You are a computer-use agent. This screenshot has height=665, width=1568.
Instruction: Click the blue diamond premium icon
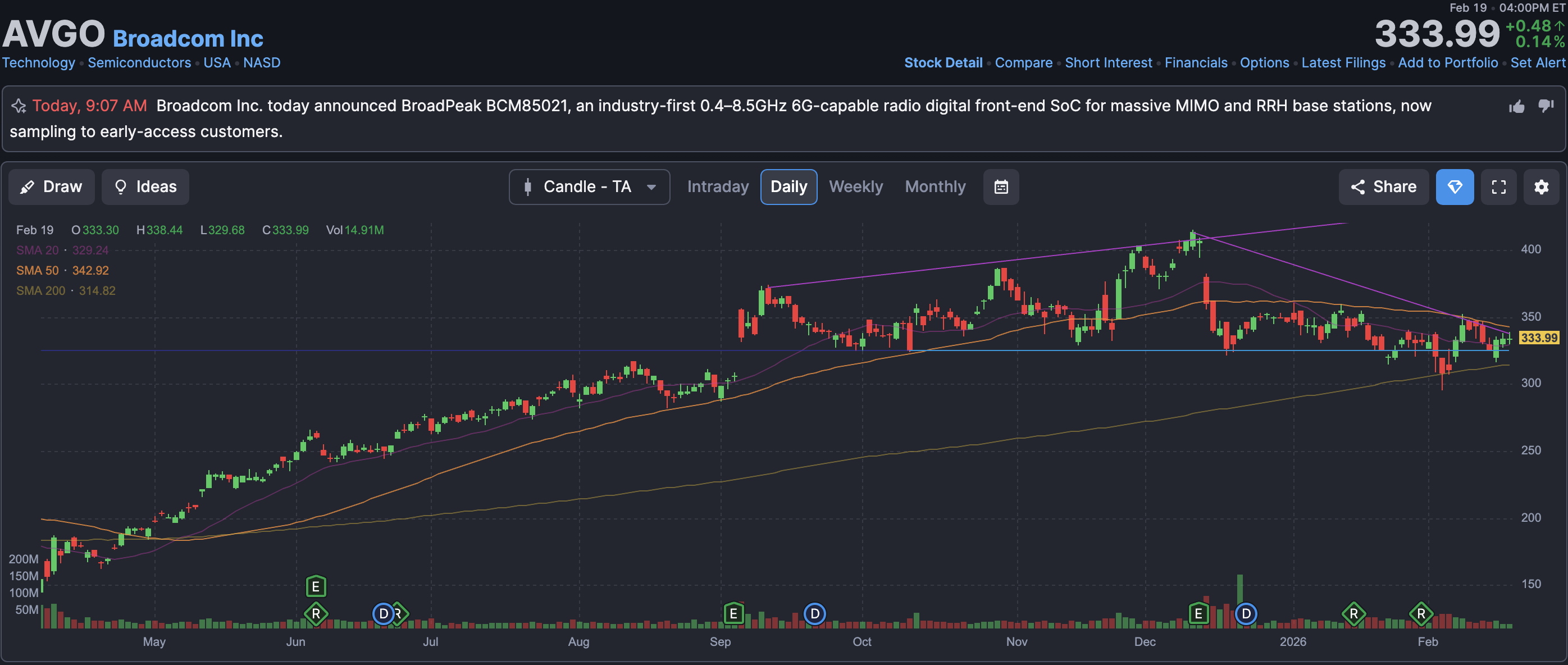(x=1454, y=187)
